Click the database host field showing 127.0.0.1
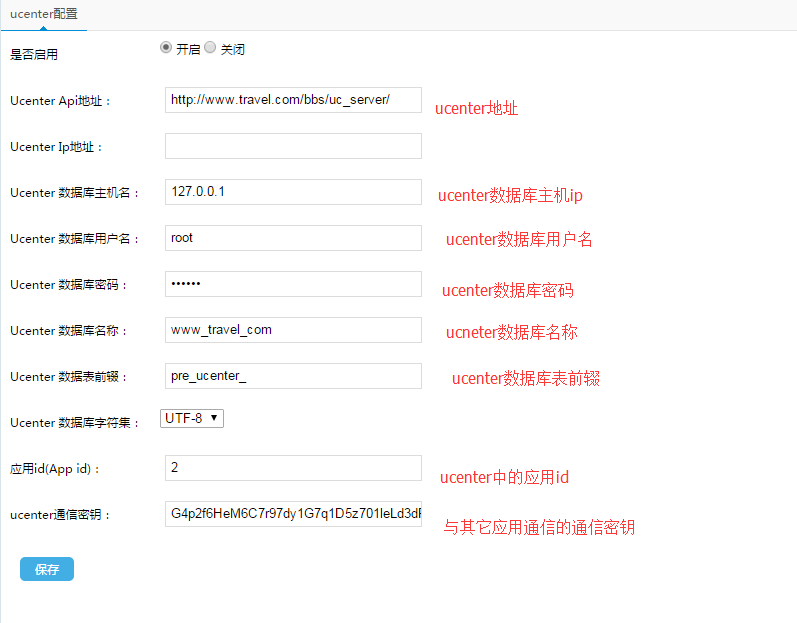 [293, 192]
